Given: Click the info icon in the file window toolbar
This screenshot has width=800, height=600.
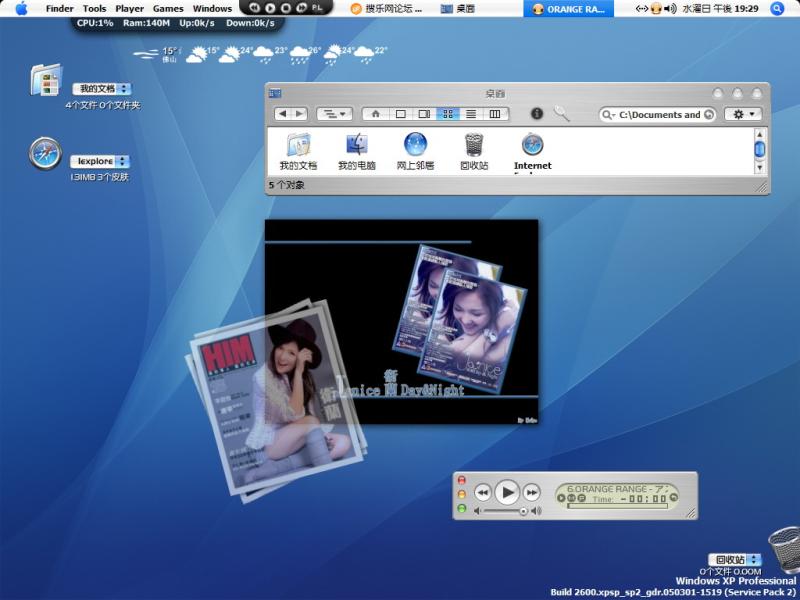Looking at the screenshot, I should (536, 114).
